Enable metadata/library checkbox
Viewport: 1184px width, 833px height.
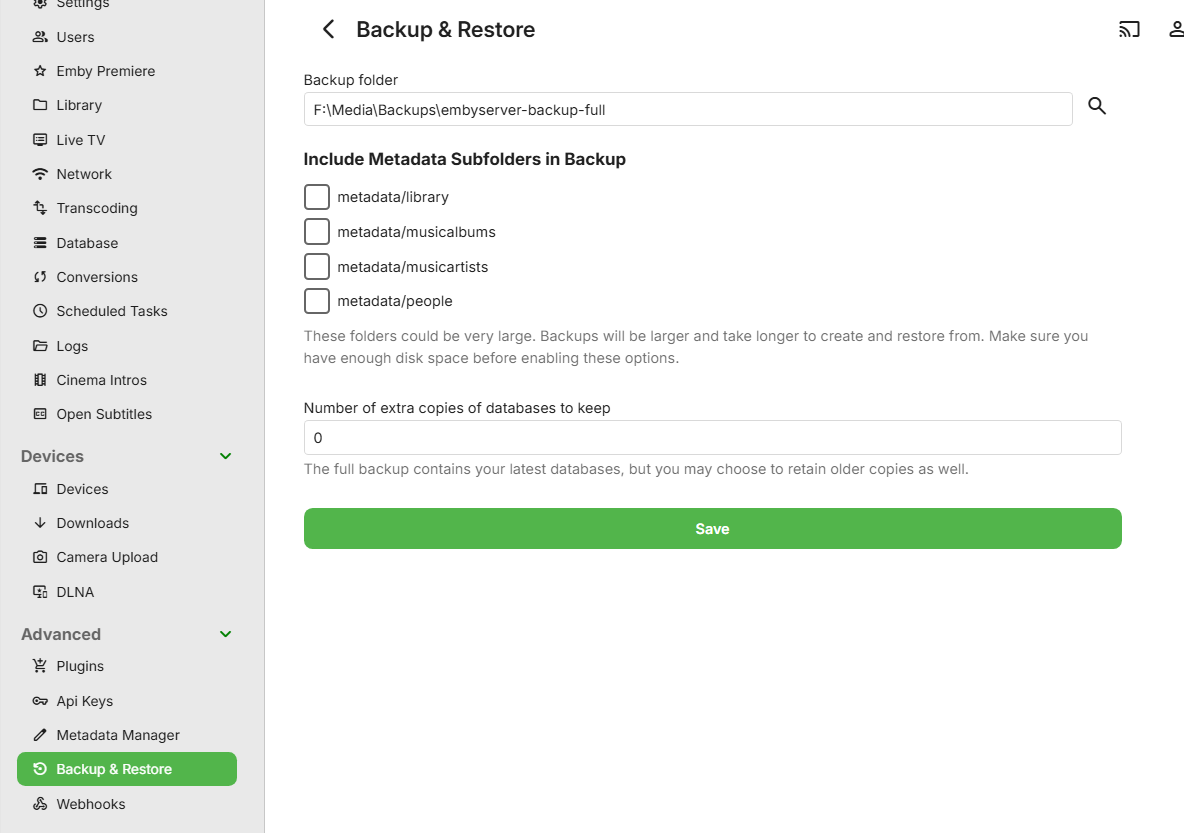coord(317,197)
